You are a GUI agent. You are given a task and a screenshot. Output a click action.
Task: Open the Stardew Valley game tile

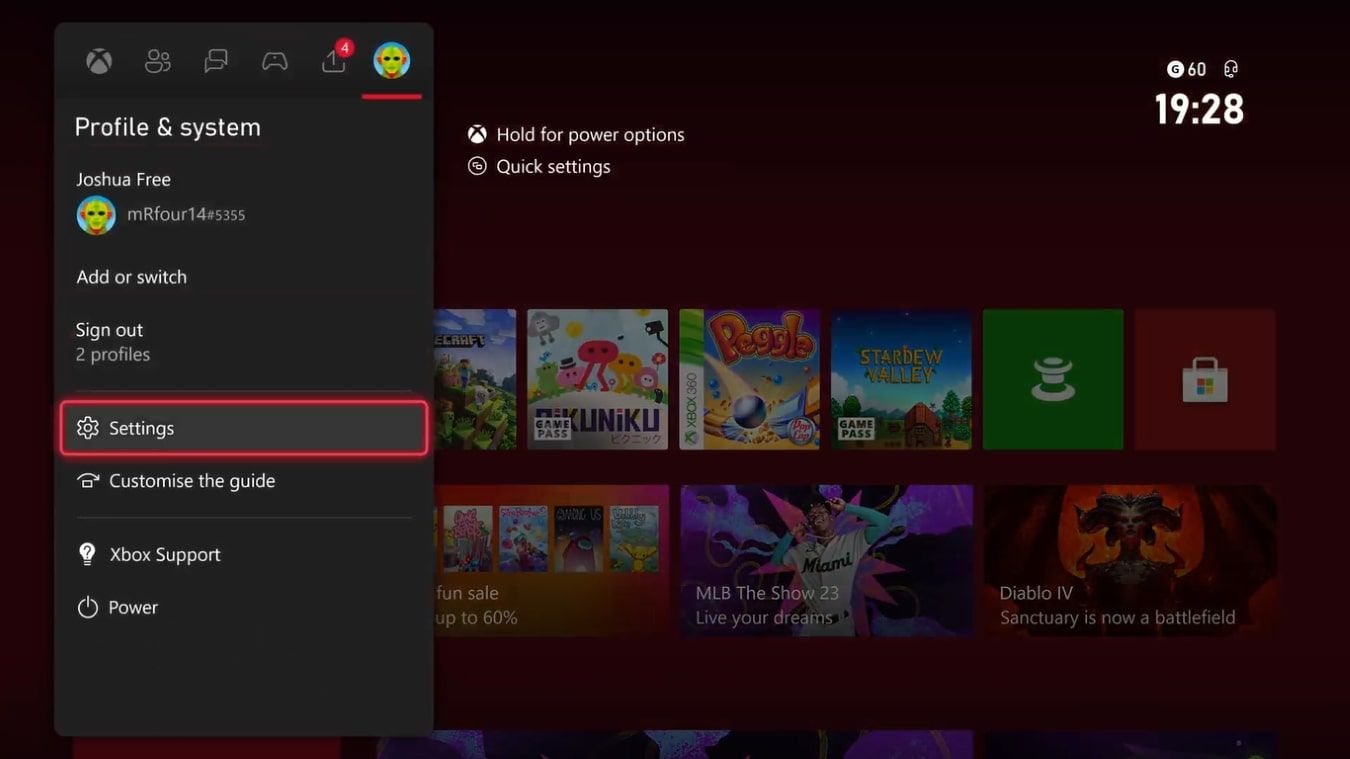click(x=901, y=379)
